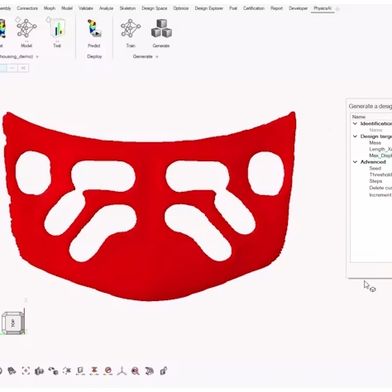
Task: Open the Developer ribbon tab
Action: (x=298, y=8)
